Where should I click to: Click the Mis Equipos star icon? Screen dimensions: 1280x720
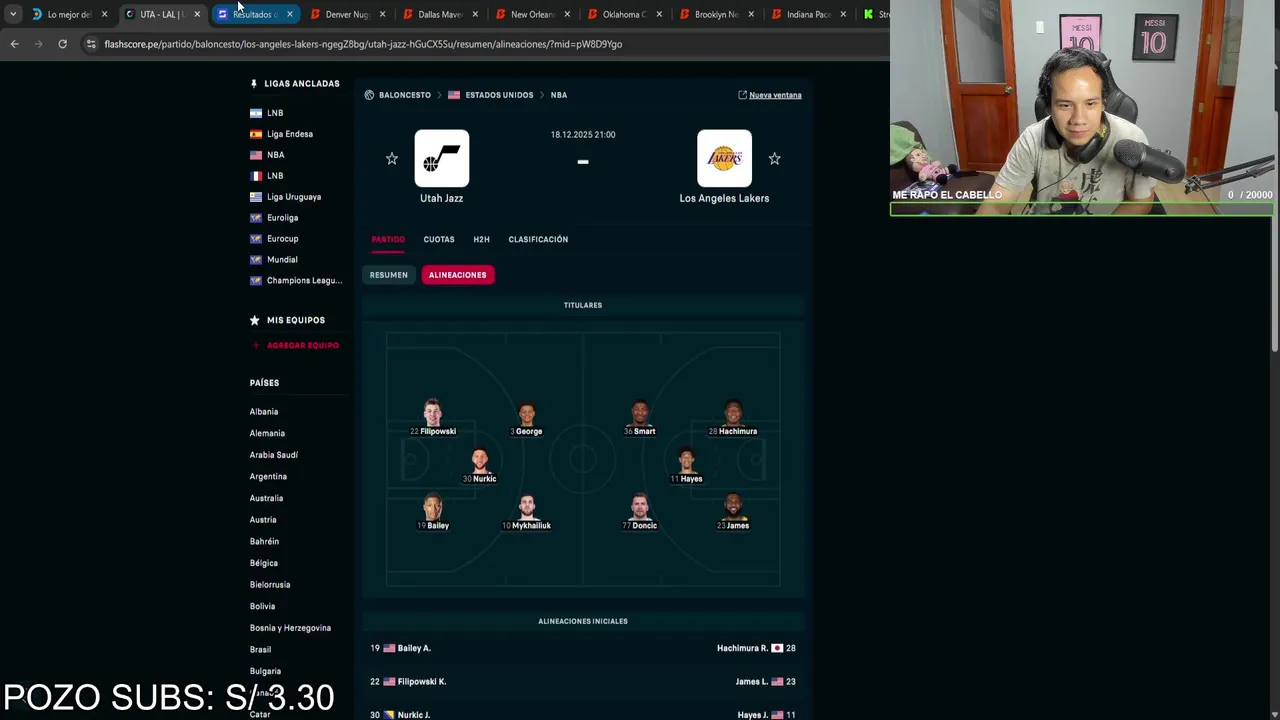tap(255, 320)
